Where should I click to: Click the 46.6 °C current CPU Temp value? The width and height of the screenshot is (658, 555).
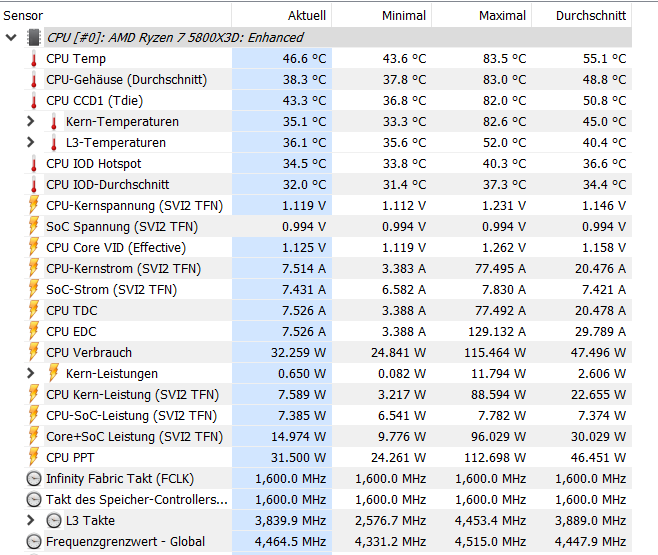click(x=304, y=59)
